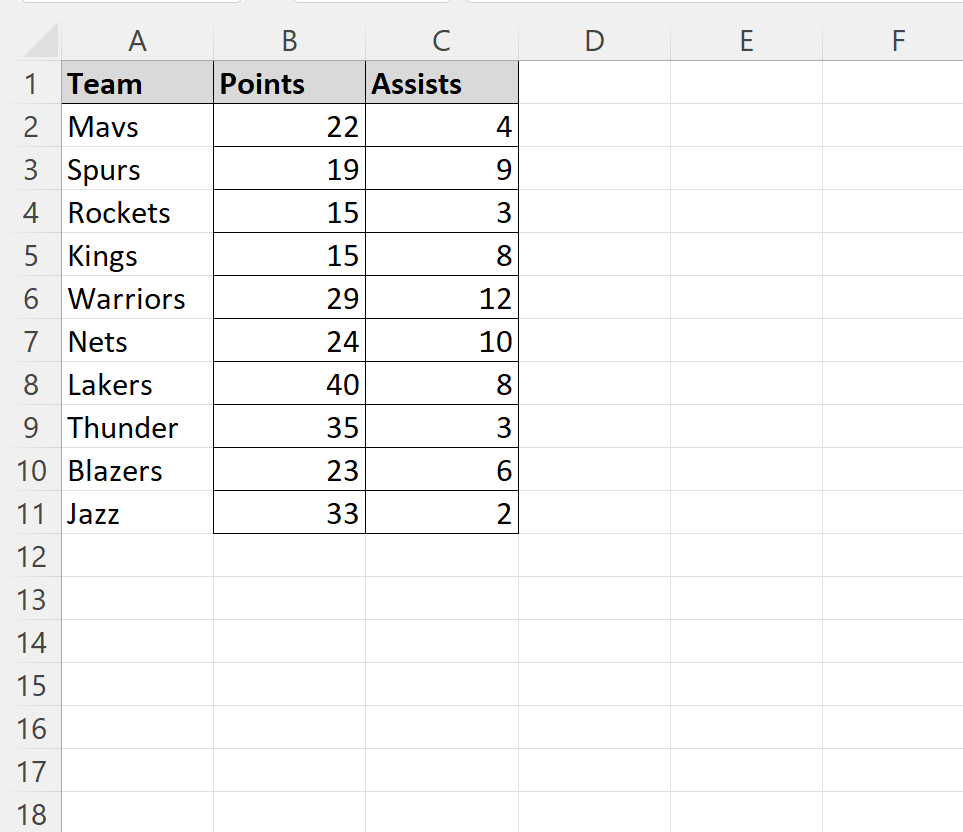
Task: Select row 1 header
Action: [31, 83]
